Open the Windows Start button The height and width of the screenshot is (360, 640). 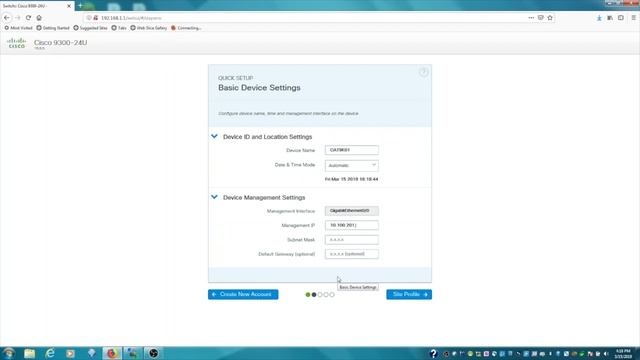8,353
